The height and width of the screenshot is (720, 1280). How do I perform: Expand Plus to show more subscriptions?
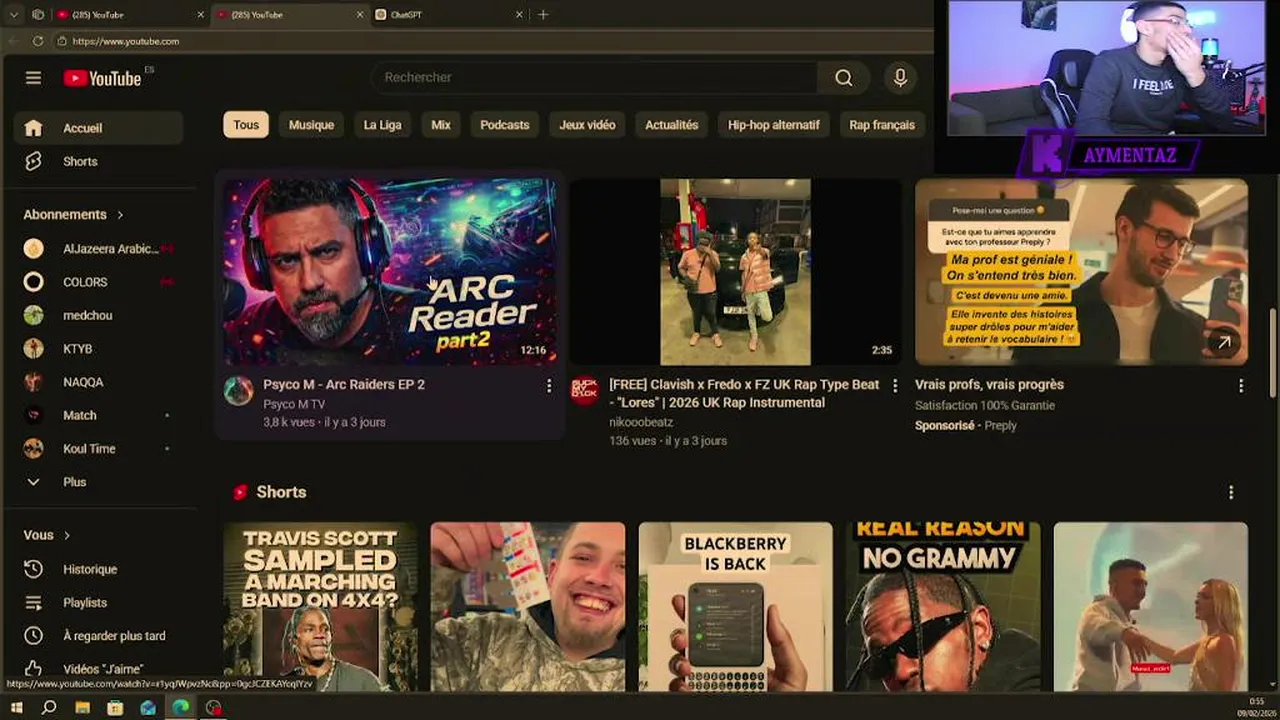[x=98, y=482]
